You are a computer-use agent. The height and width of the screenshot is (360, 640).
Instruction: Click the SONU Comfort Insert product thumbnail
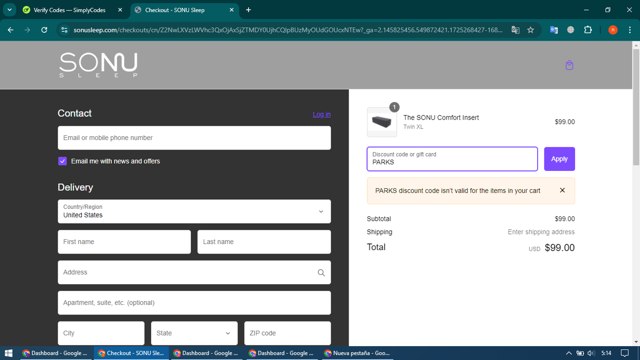(382, 122)
